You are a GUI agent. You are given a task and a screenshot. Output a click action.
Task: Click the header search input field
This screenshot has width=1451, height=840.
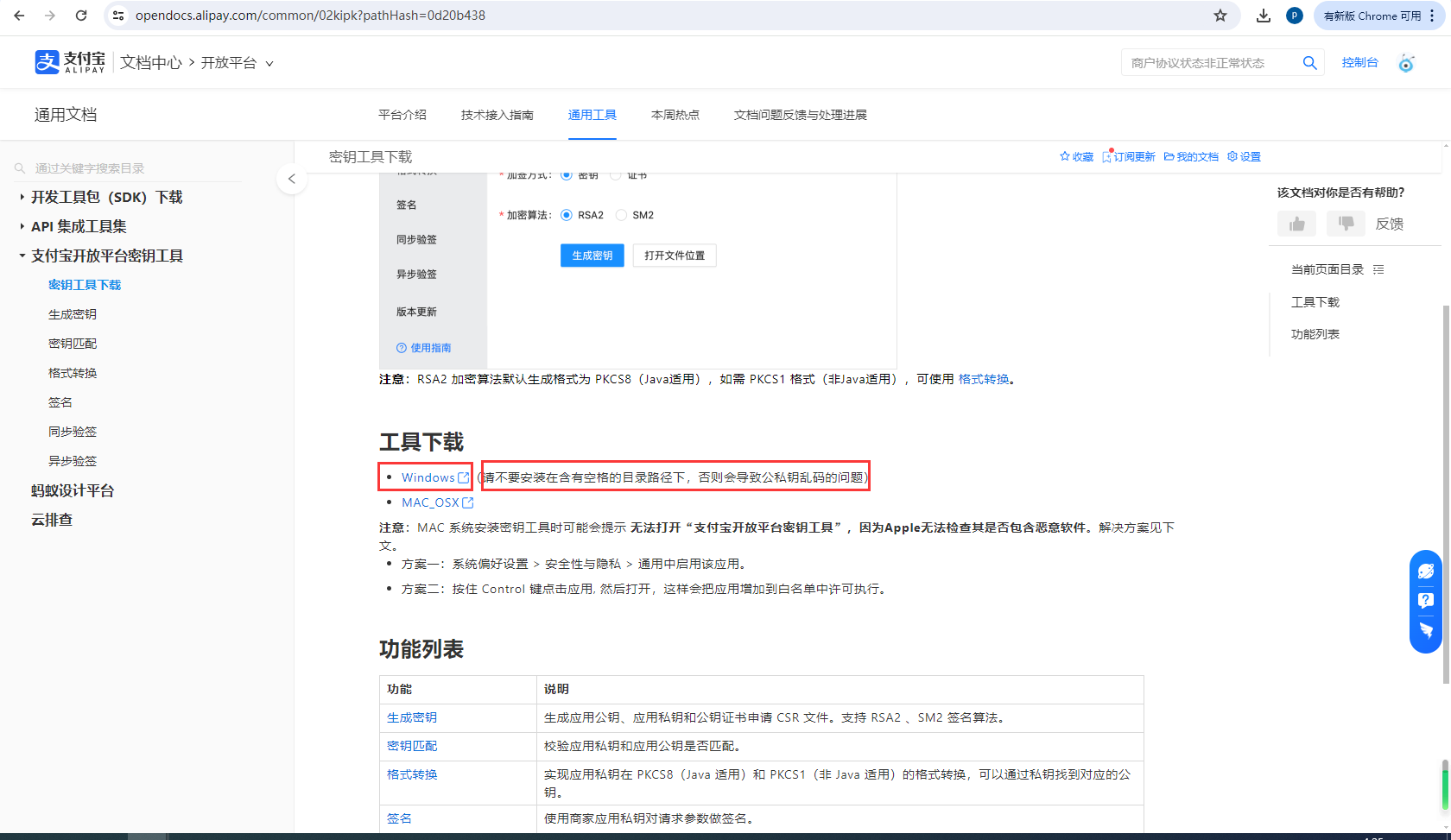pyautogui.click(x=1209, y=63)
